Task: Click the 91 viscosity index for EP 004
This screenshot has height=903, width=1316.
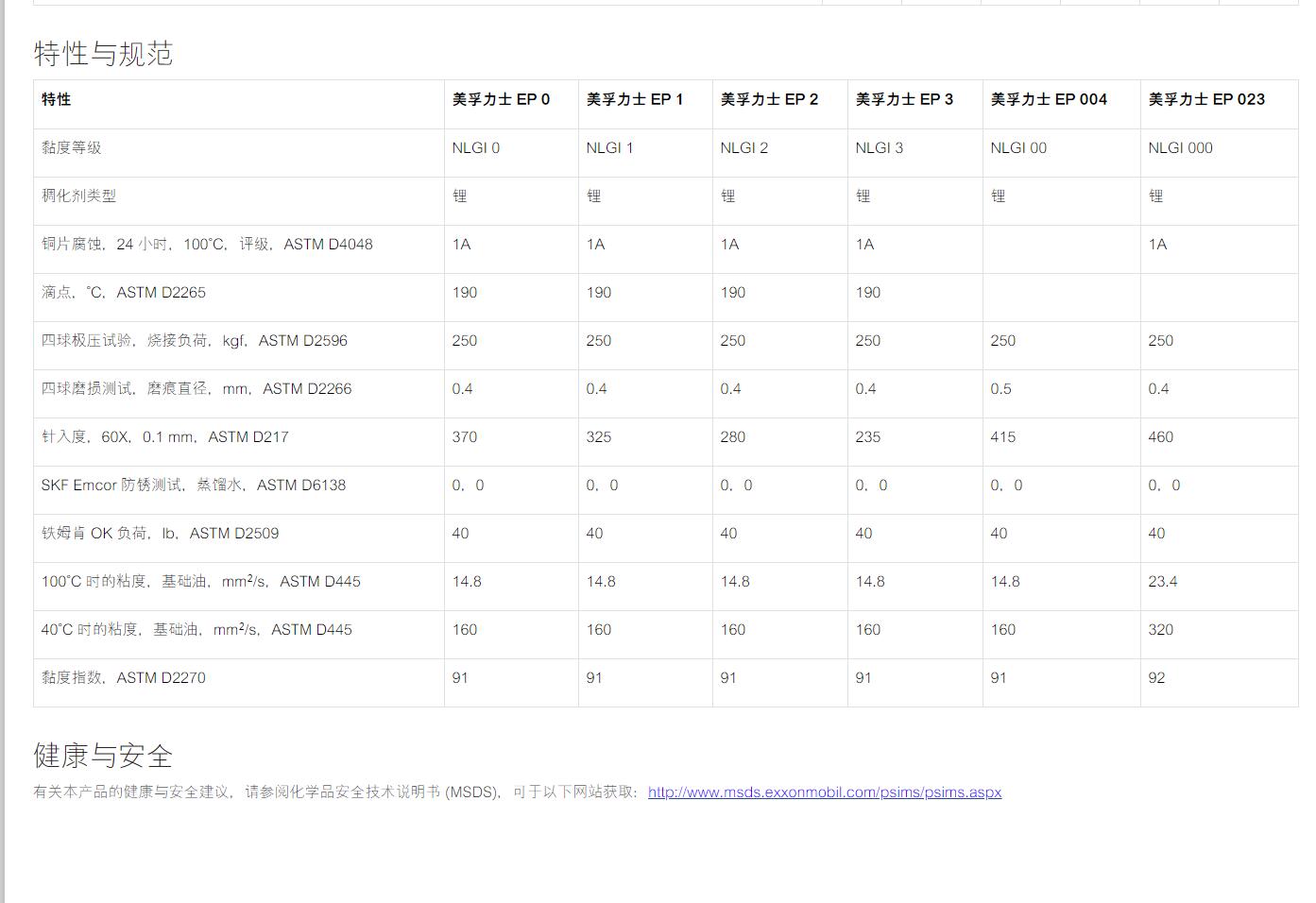Action: [x=999, y=677]
